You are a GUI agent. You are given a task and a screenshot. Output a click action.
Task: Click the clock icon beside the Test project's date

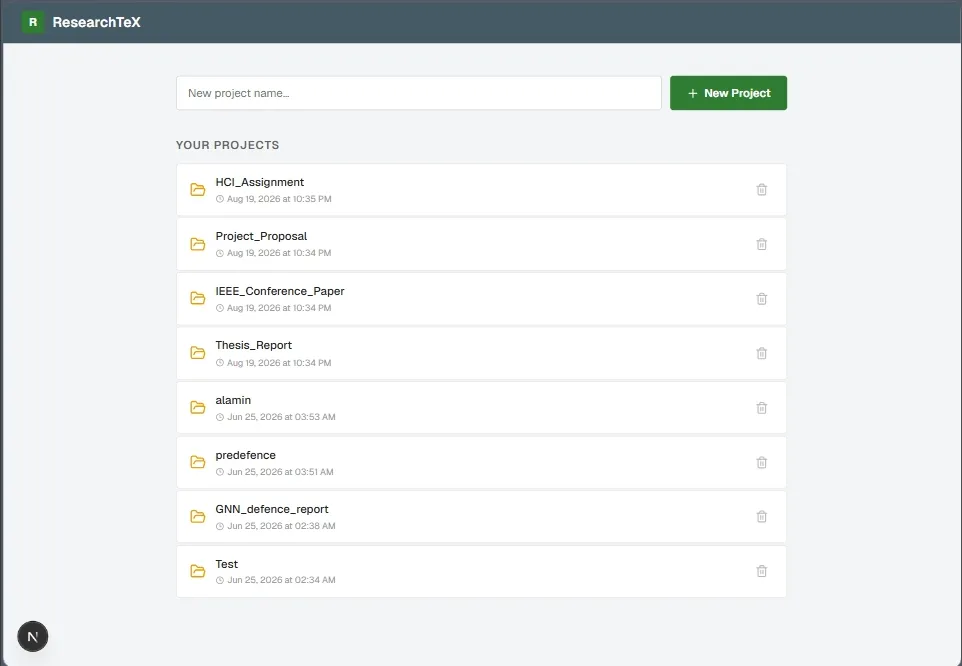click(220, 580)
